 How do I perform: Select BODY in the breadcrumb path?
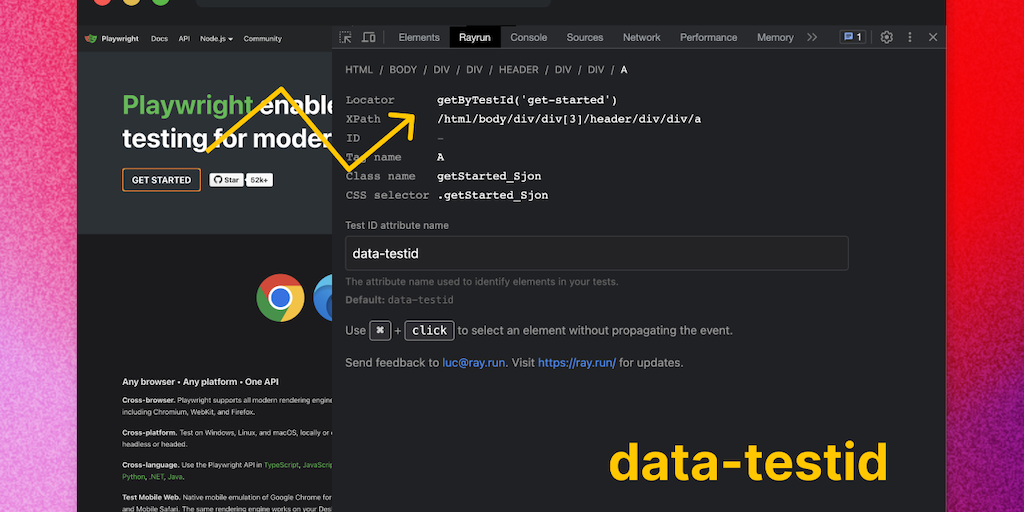tap(403, 70)
